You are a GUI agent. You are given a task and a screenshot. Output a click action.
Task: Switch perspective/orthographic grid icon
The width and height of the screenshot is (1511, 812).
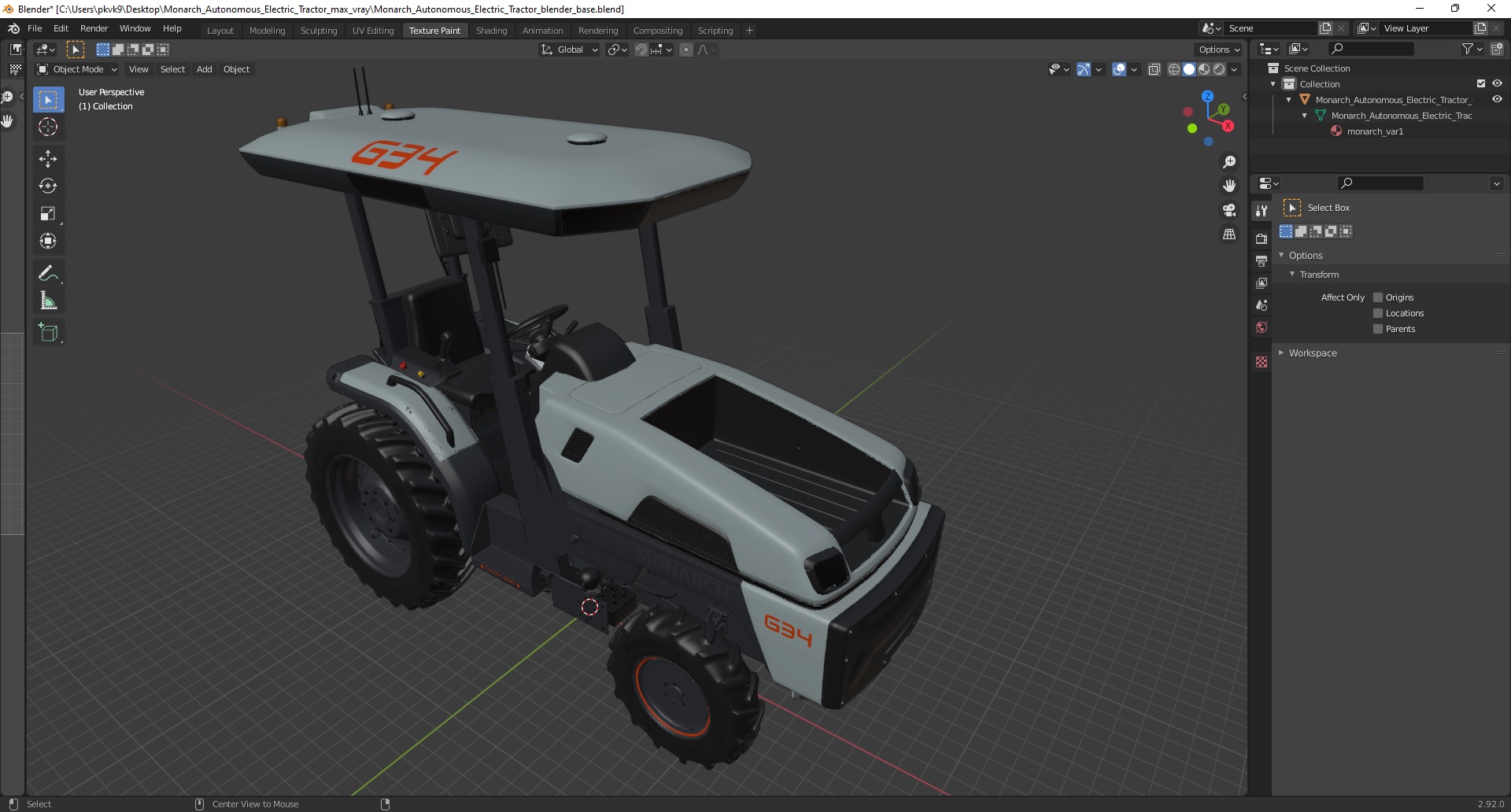[x=1229, y=234]
